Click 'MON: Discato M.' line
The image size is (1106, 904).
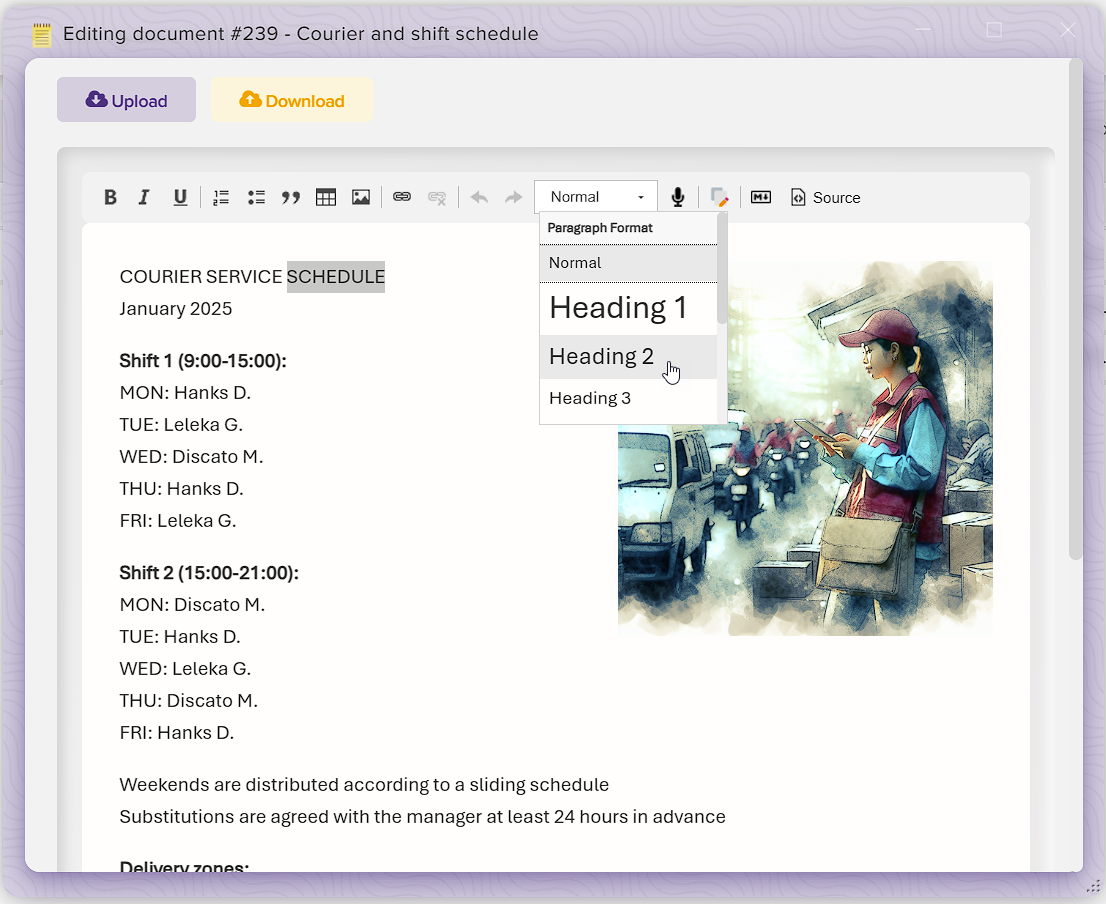click(x=193, y=605)
